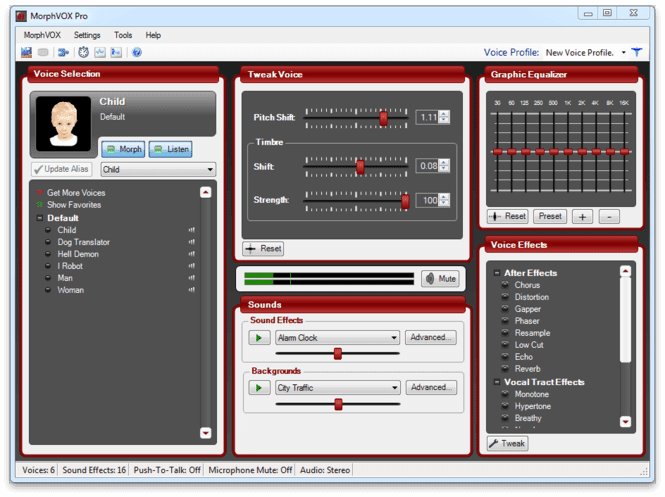Reset the Tweak Voice settings
The image size is (665, 497).
(x=263, y=248)
